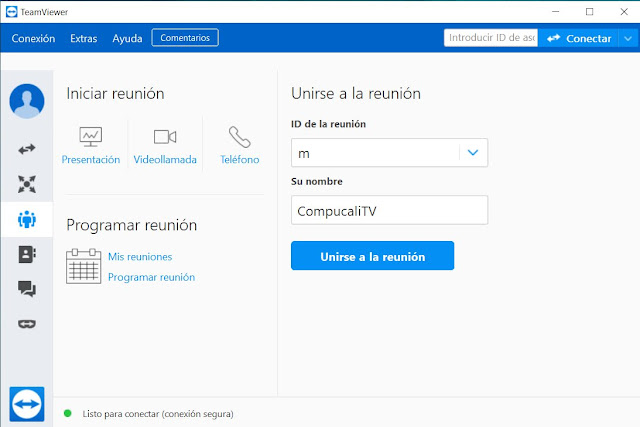Close the TeamViewer window
This screenshot has height=427, width=640.
coord(624,12)
